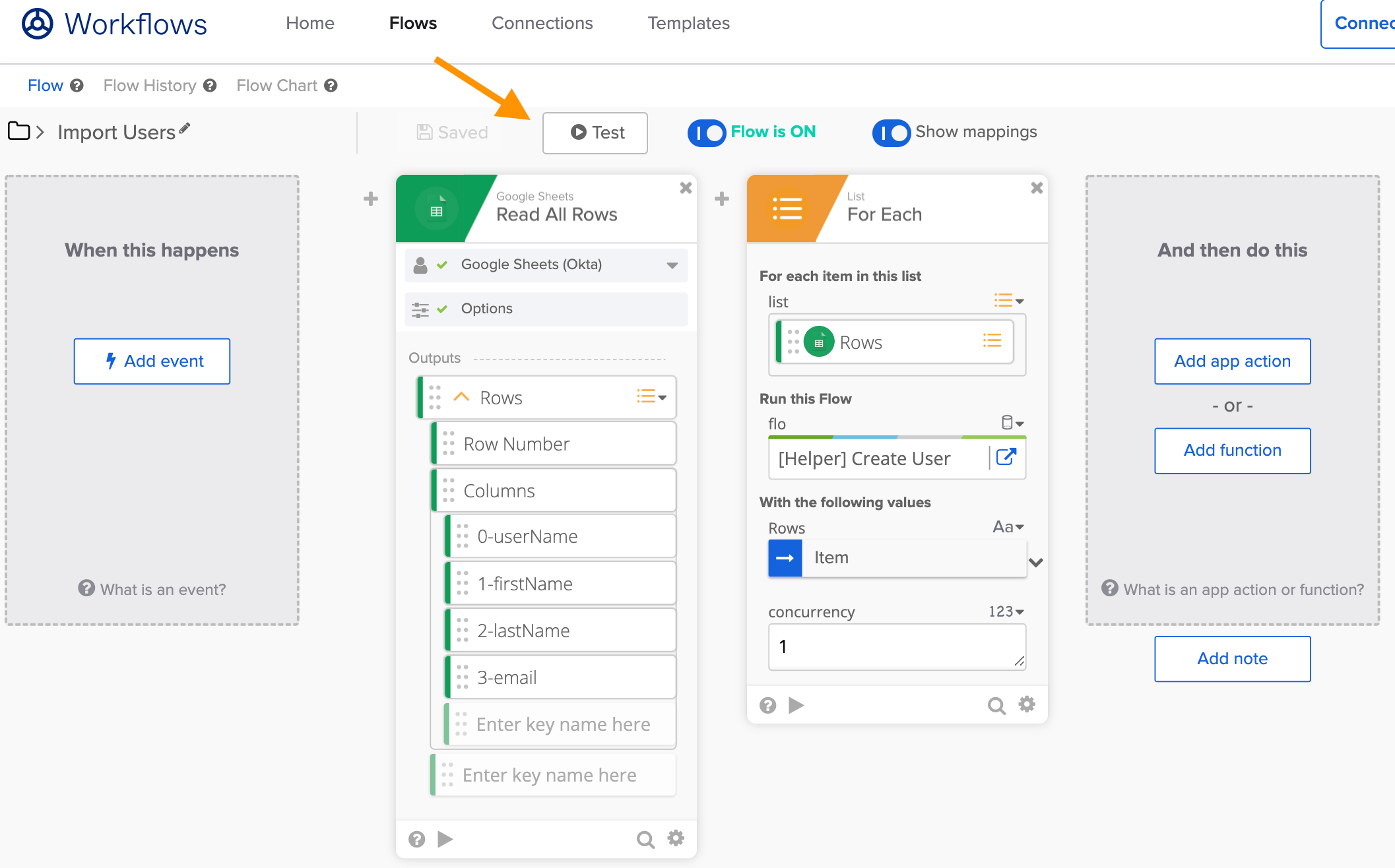
Task: Toggle the Flow is ON switch
Action: [x=707, y=133]
